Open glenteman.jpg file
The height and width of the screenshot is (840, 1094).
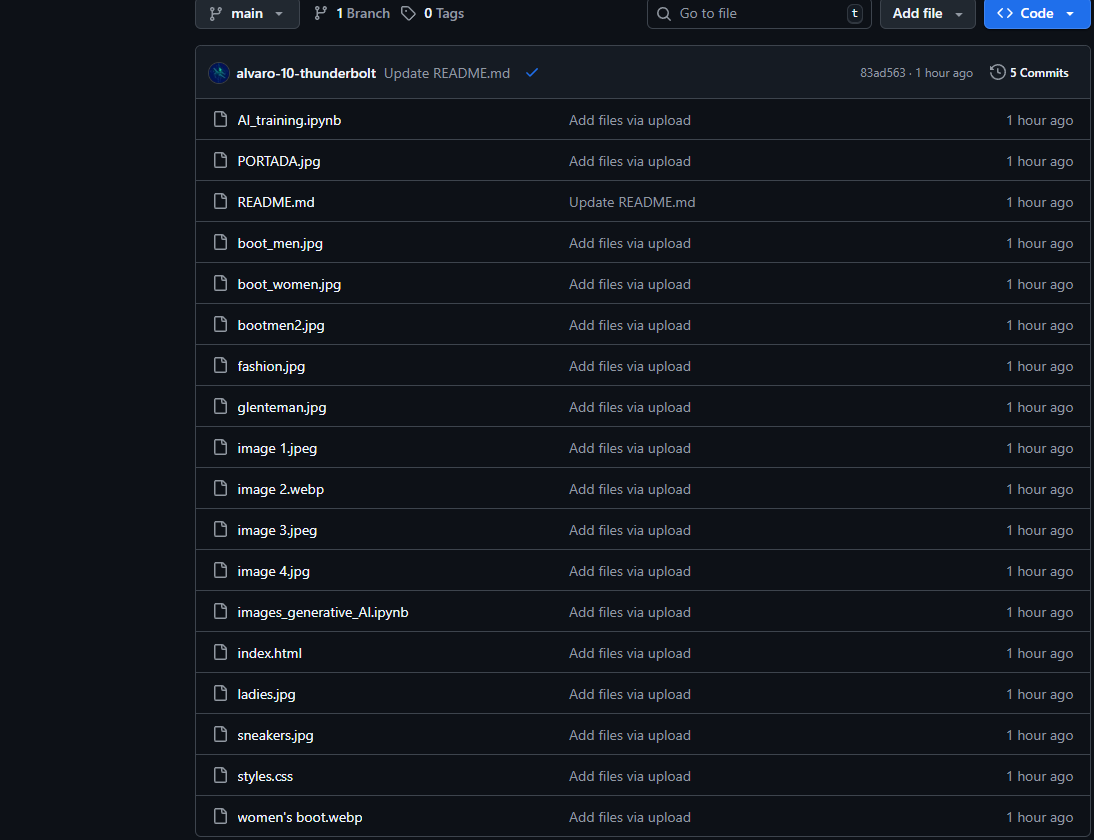click(x=282, y=407)
